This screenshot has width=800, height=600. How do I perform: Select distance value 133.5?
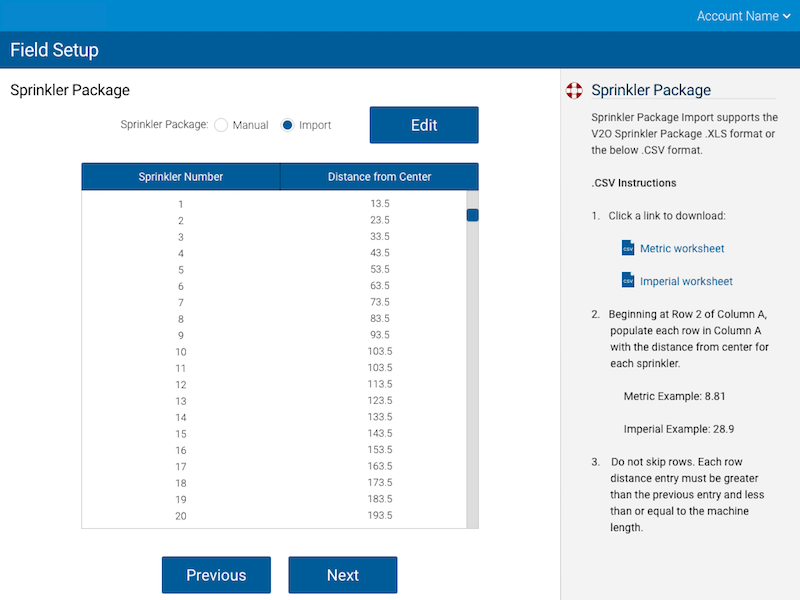380,417
